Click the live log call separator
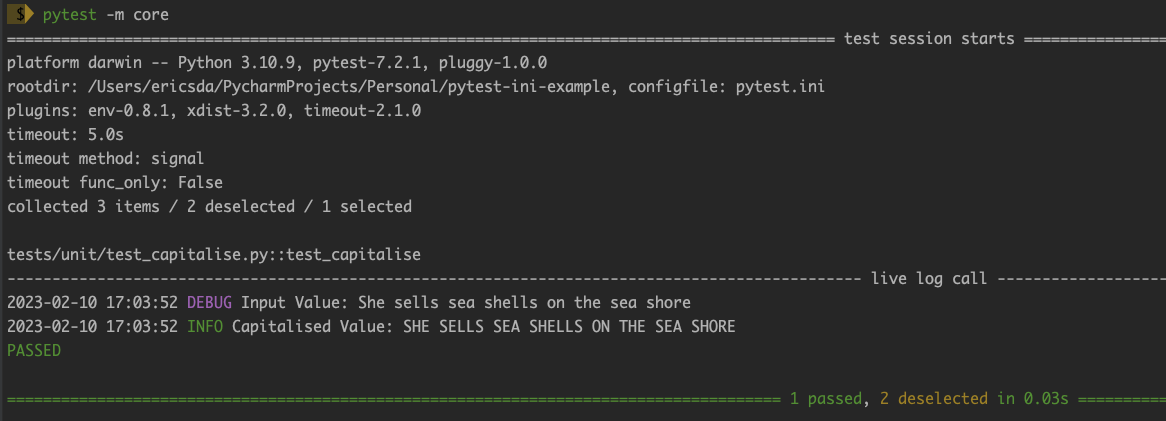The image size is (1166, 421). click(929, 279)
